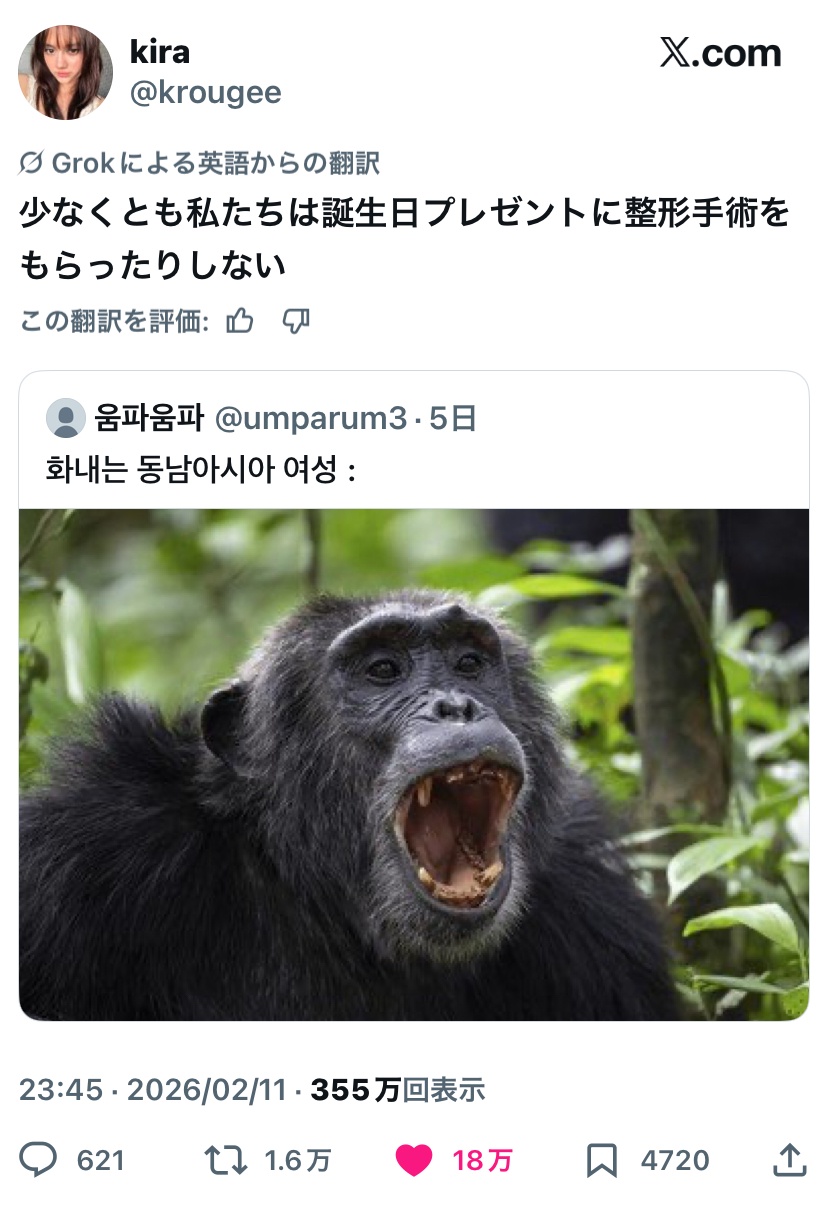Open the X.com logo link
Image resolution: width=828 pixels, height=1210 pixels.
tap(720, 53)
